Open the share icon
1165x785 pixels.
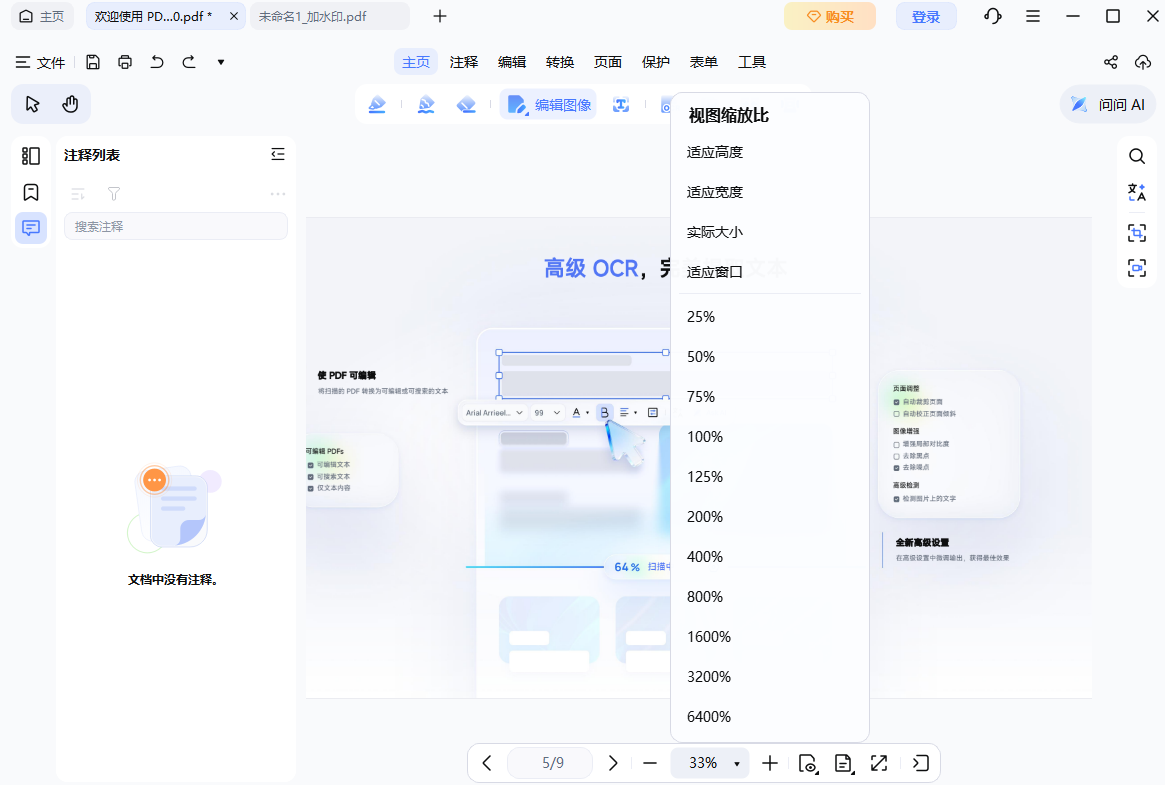pyautogui.click(x=1111, y=62)
